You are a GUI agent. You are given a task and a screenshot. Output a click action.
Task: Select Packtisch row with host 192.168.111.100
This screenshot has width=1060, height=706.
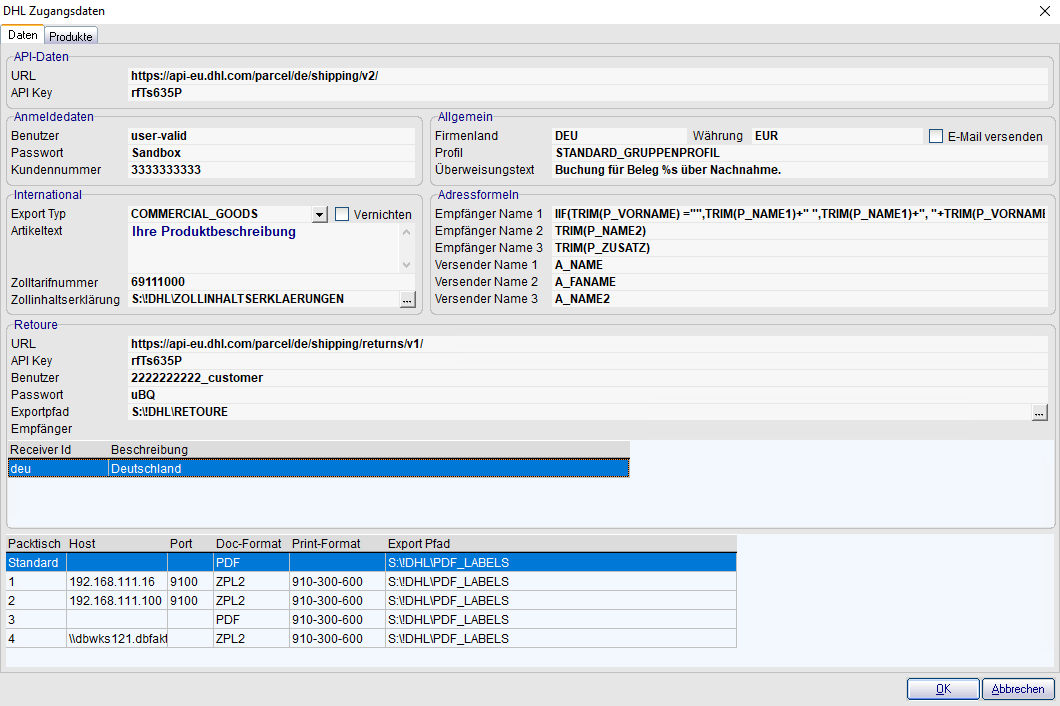pos(370,601)
